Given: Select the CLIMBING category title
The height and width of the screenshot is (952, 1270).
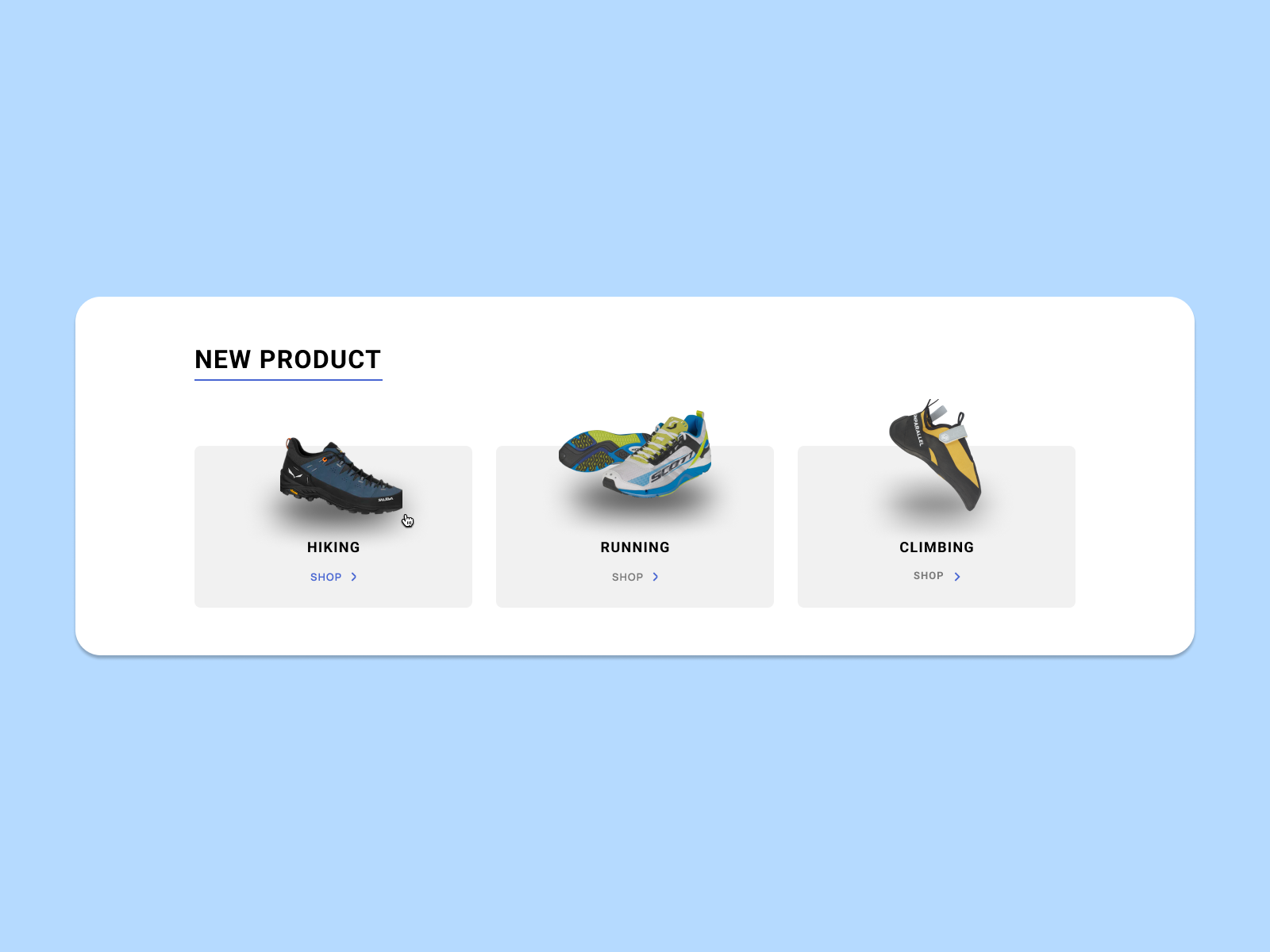Looking at the screenshot, I should (x=937, y=547).
